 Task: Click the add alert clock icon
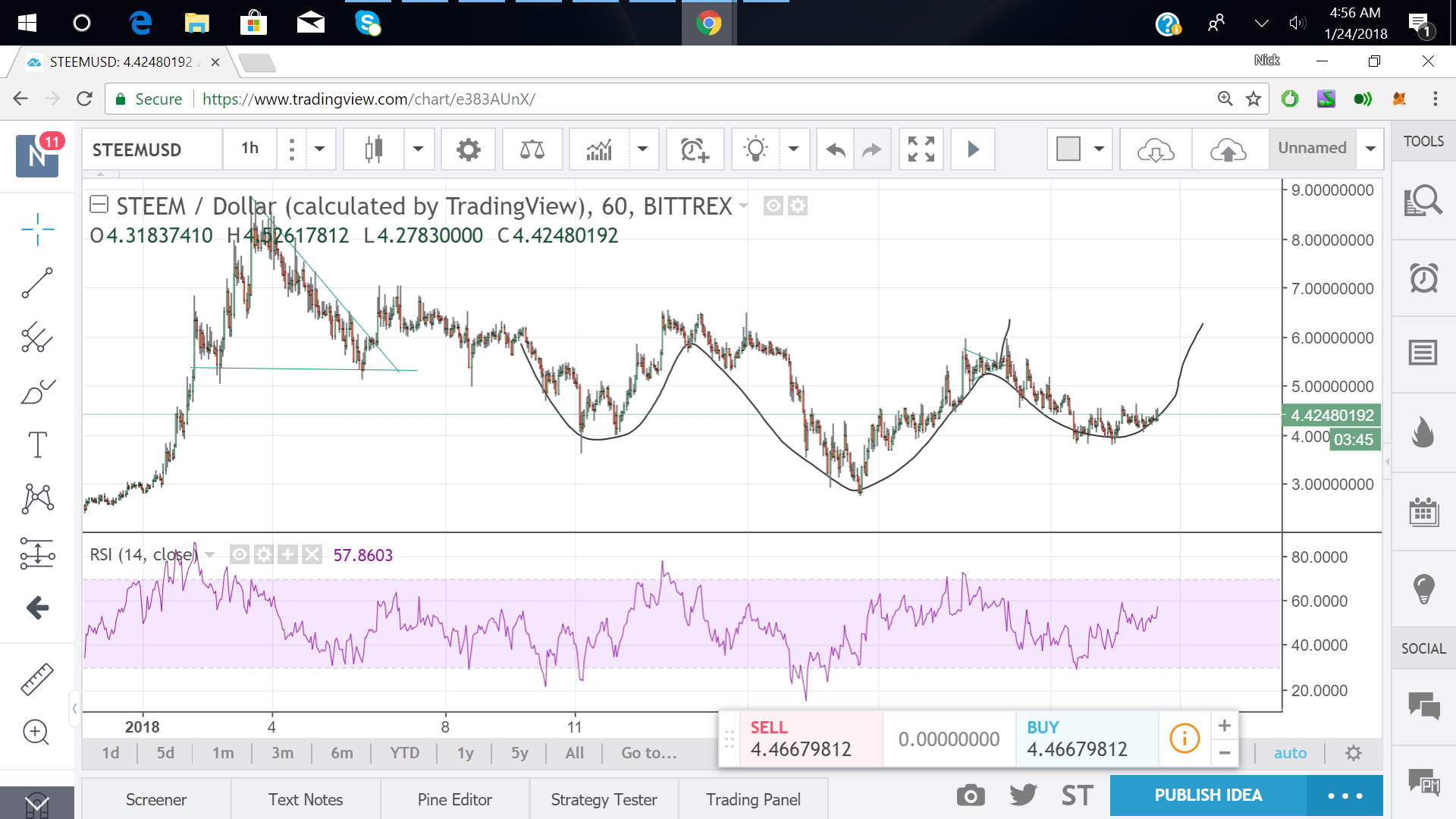[x=694, y=149]
